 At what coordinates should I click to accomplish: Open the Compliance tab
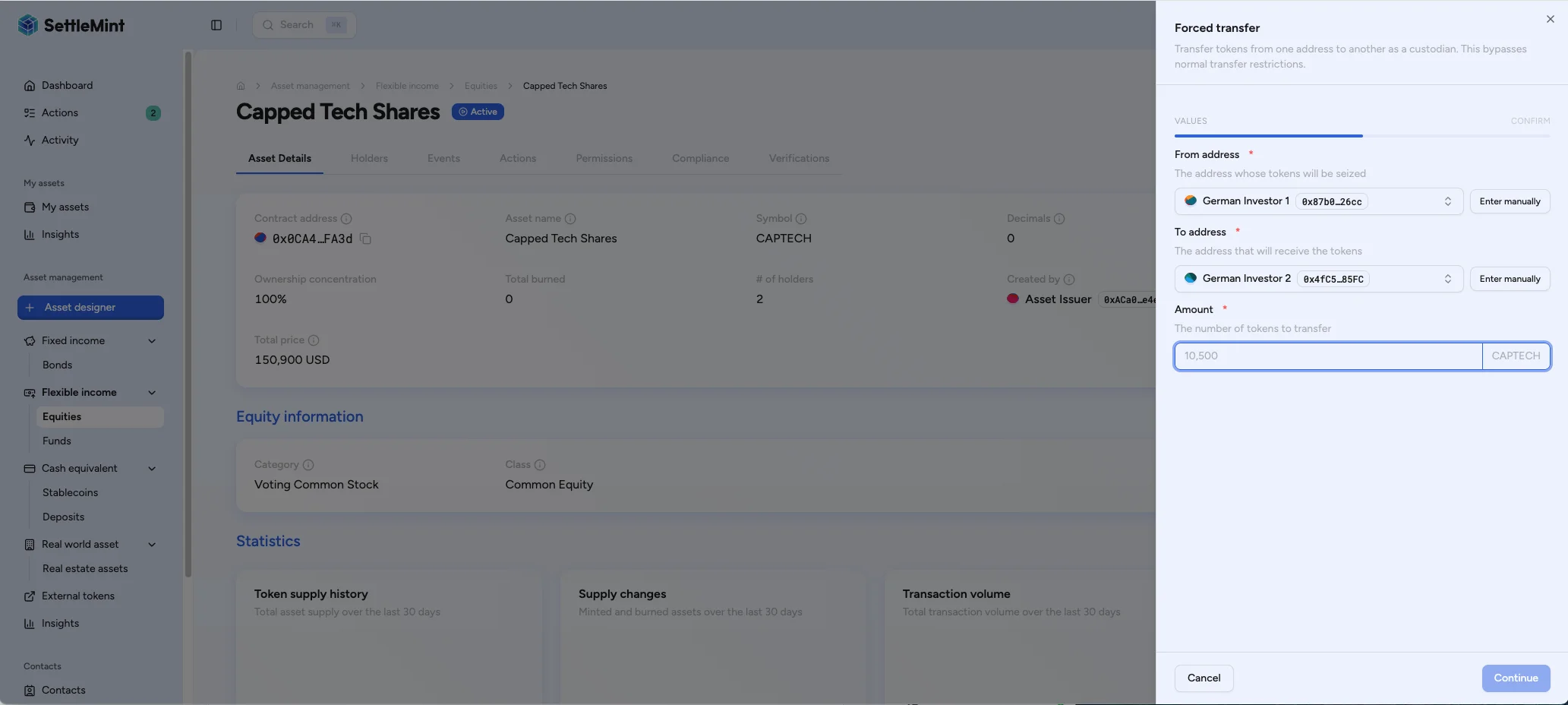(700, 158)
